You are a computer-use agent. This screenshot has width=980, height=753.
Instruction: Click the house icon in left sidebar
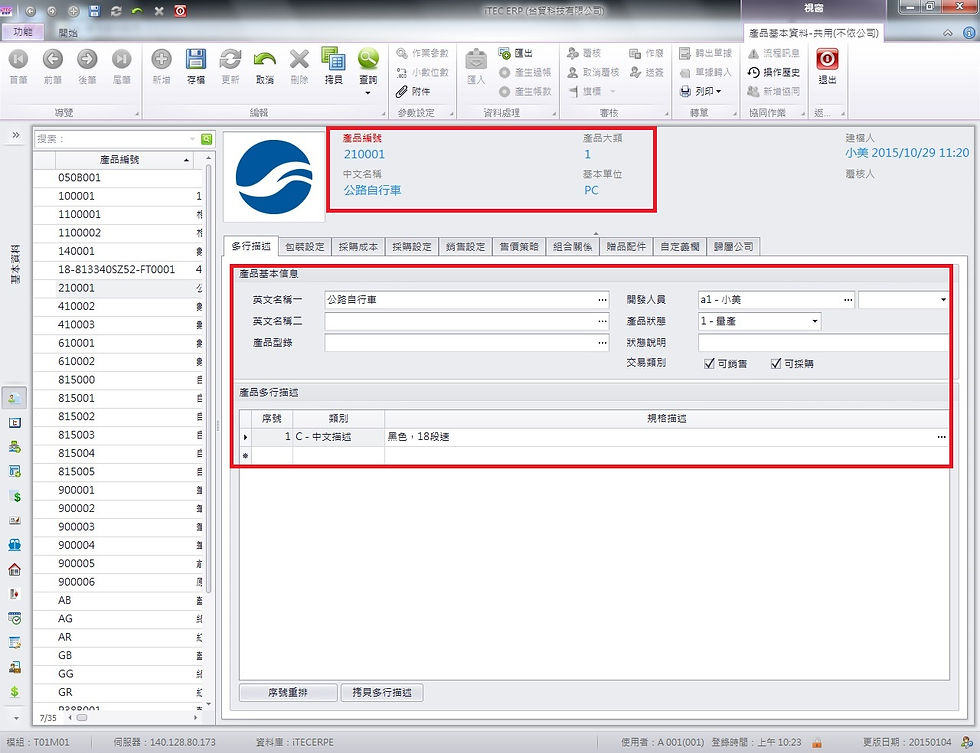(14, 569)
